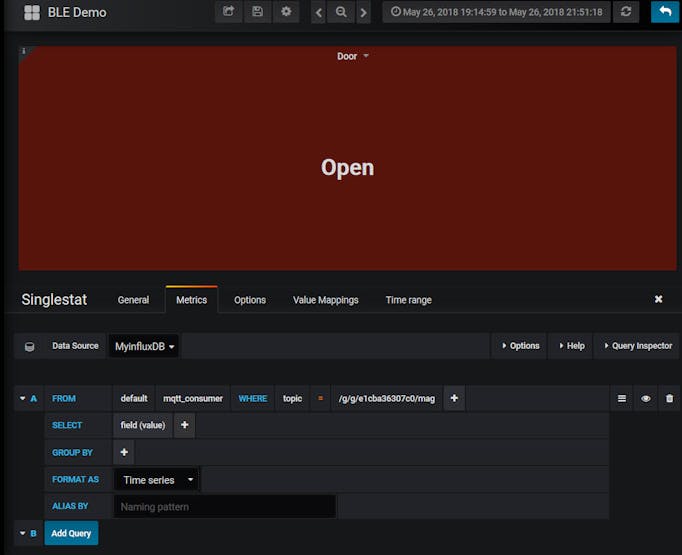Switch to the Options tab
682x555 pixels.
pos(250,300)
